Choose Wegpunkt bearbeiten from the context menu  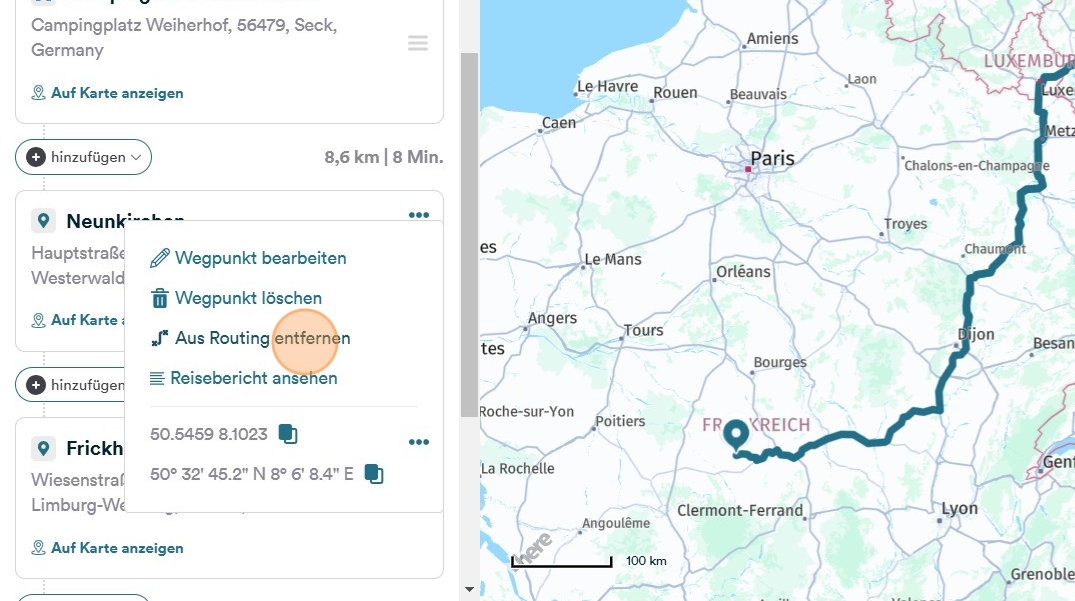(248, 258)
